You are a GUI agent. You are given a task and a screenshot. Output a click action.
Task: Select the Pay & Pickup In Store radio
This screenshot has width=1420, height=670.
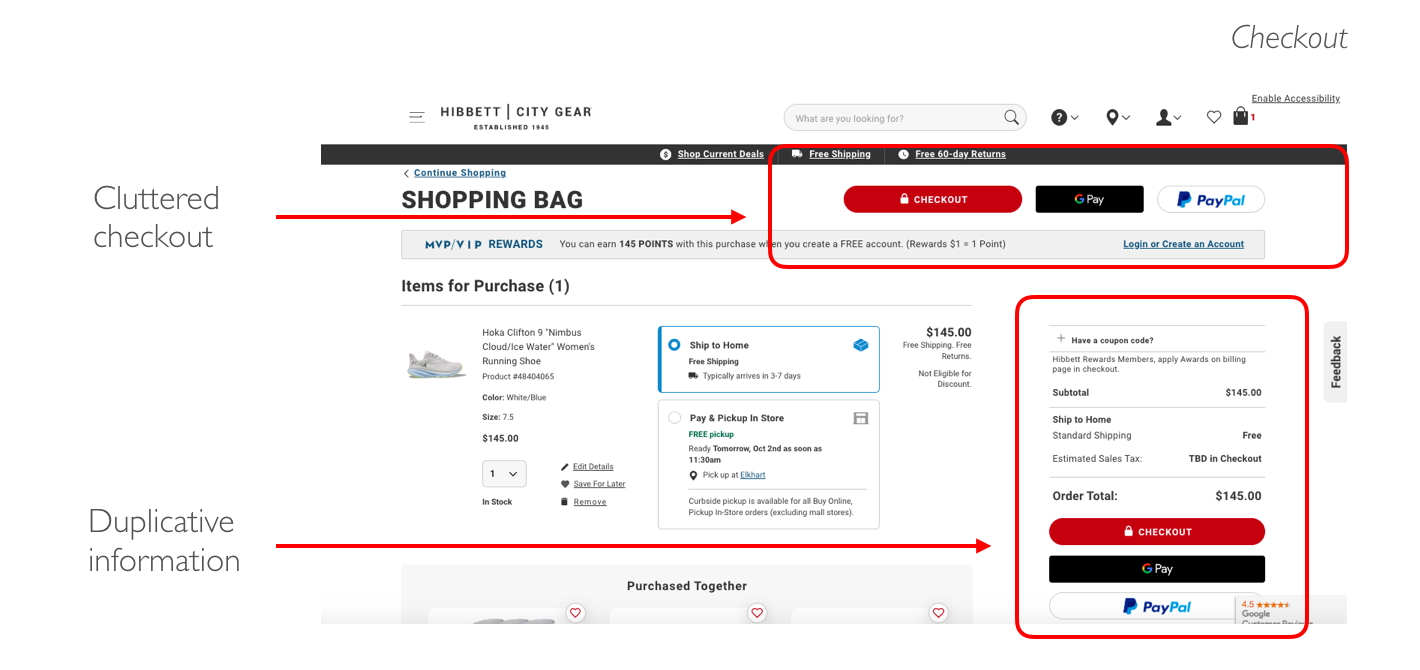674,418
